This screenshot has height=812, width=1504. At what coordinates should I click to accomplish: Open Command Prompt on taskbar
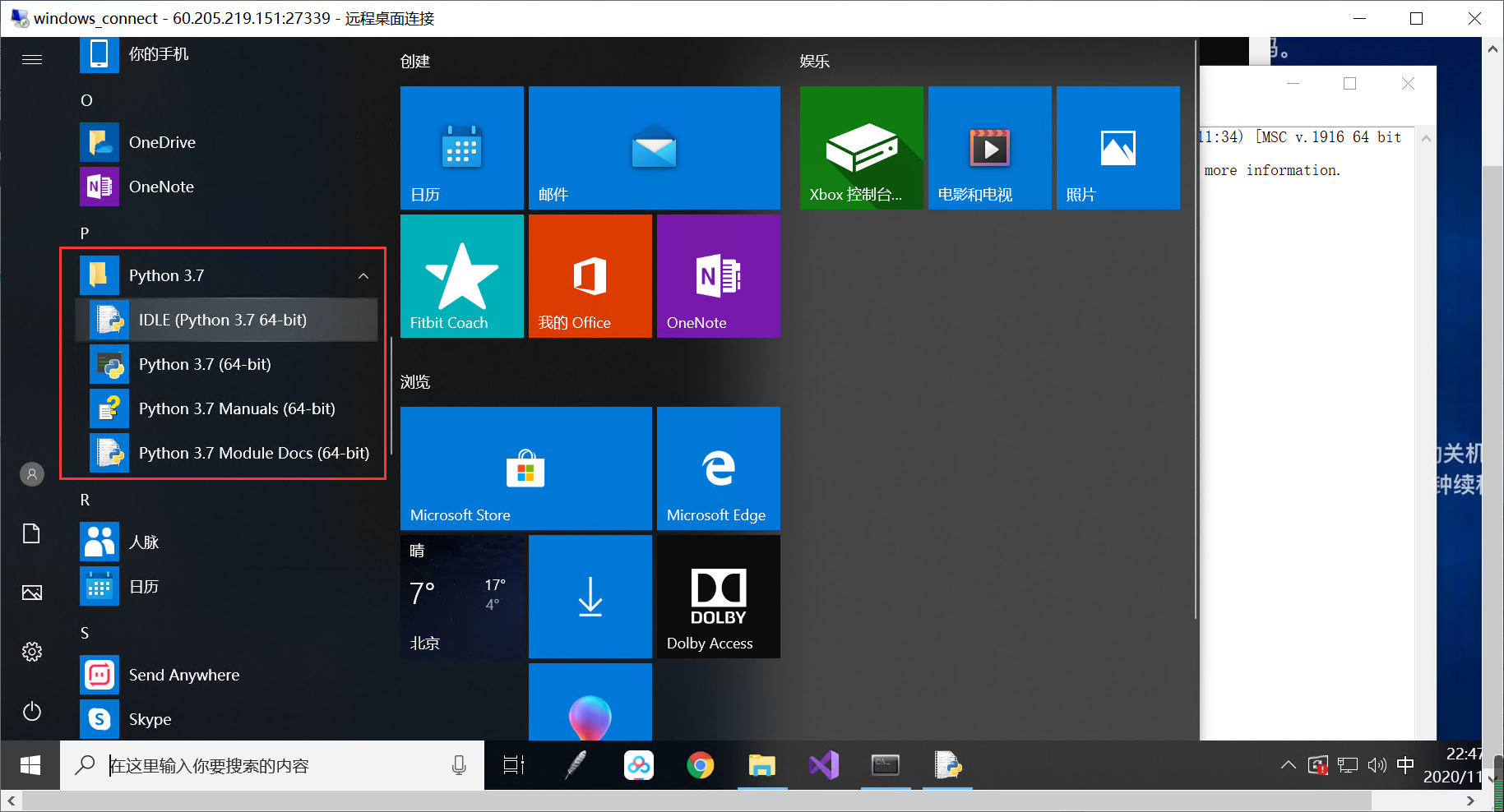tap(886, 765)
